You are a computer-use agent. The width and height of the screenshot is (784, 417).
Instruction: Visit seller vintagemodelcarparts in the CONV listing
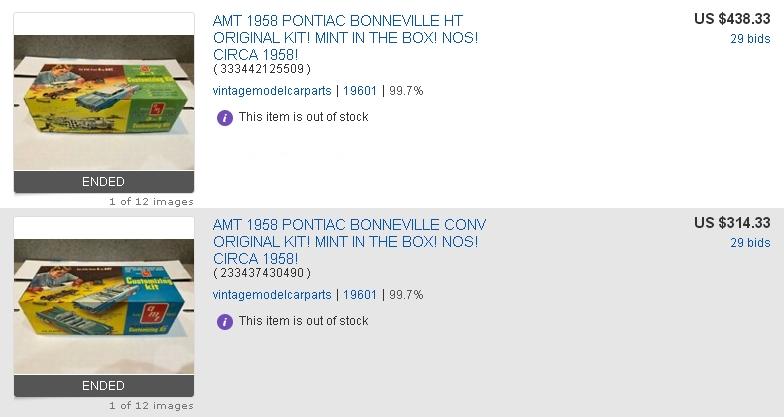tap(272, 295)
